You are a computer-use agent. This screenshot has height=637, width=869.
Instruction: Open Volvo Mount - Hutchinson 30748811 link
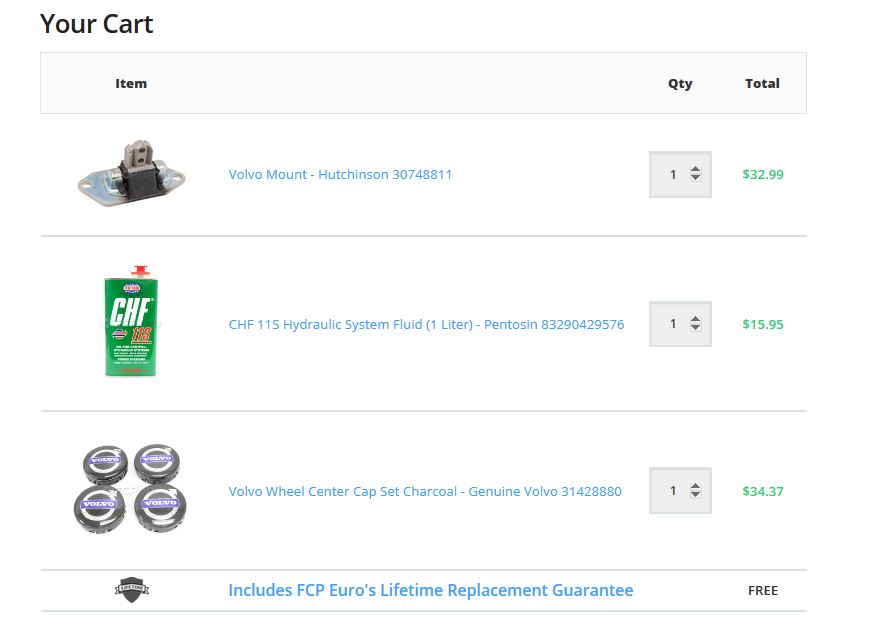point(340,174)
